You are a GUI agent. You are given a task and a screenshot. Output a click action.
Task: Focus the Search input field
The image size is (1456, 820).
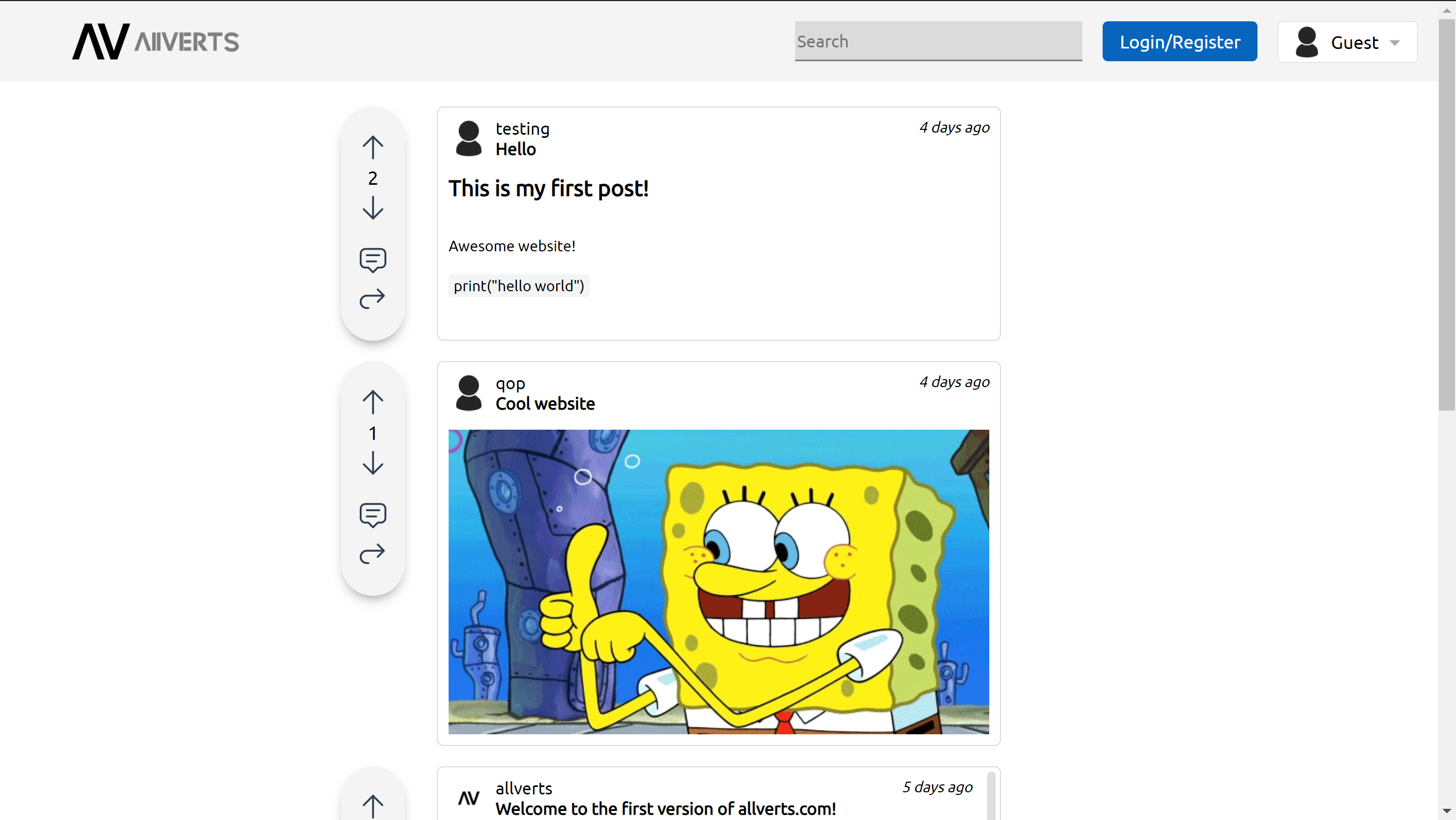(938, 42)
